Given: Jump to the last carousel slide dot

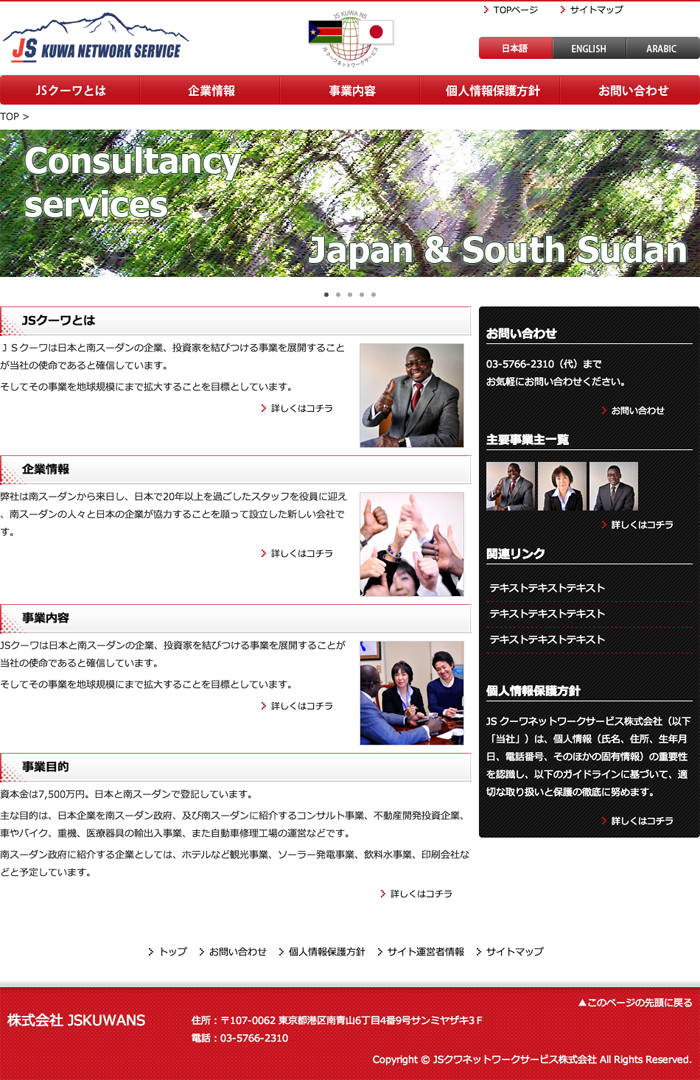Looking at the screenshot, I should pos(374,295).
